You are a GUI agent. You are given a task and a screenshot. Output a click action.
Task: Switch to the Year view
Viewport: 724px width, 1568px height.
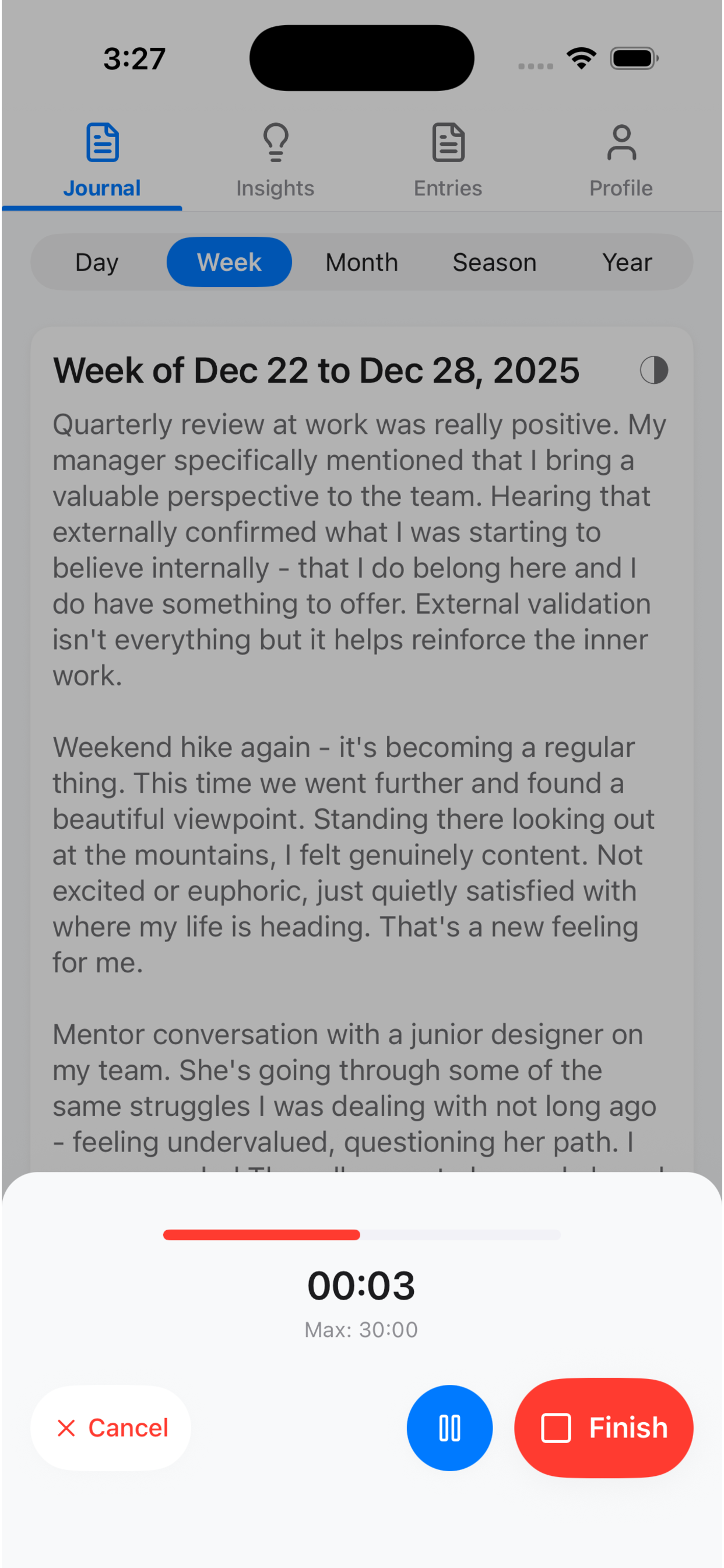[627, 262]
